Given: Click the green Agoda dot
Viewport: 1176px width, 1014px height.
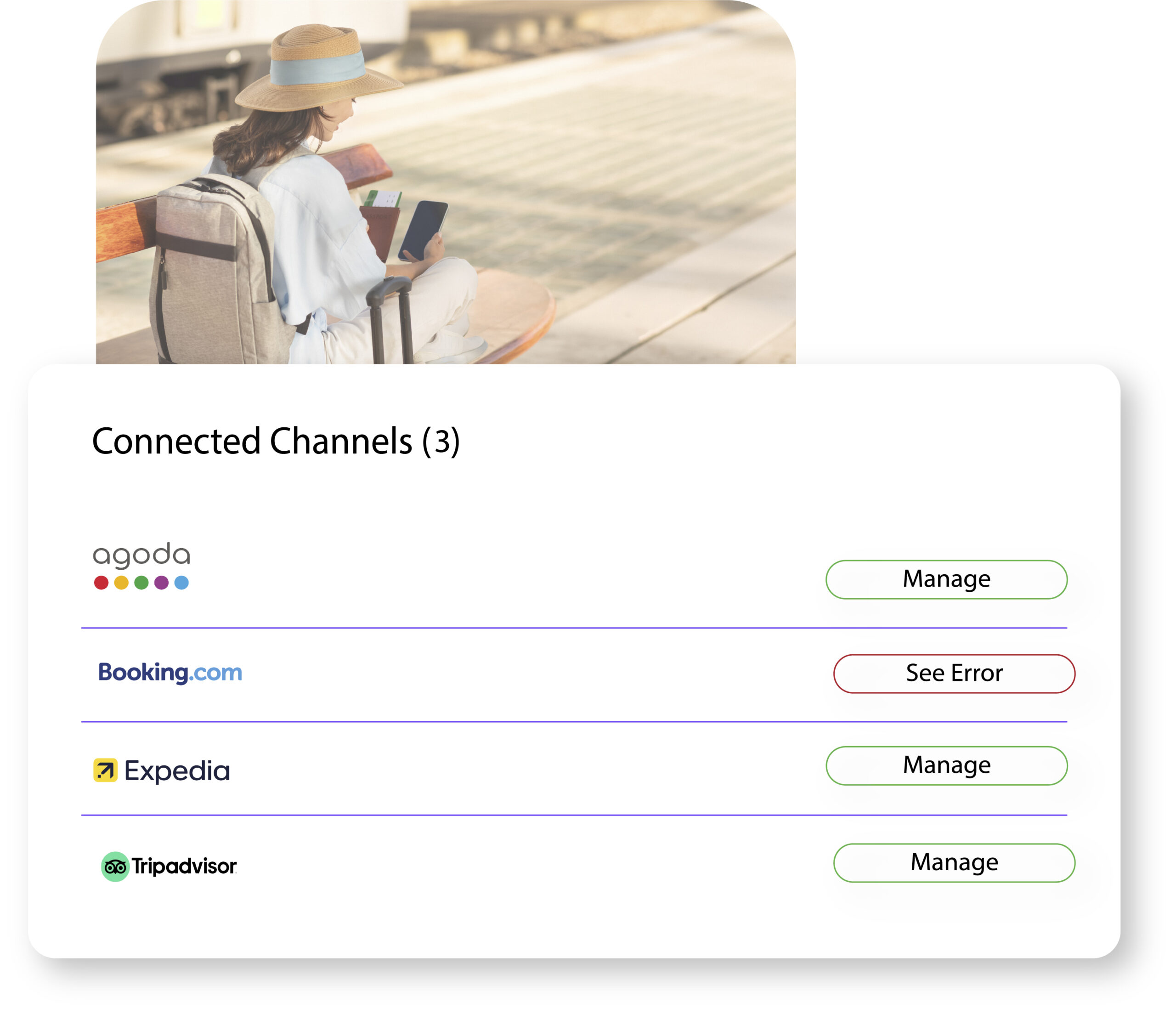Looking at the screenshot, I should 141,583.
